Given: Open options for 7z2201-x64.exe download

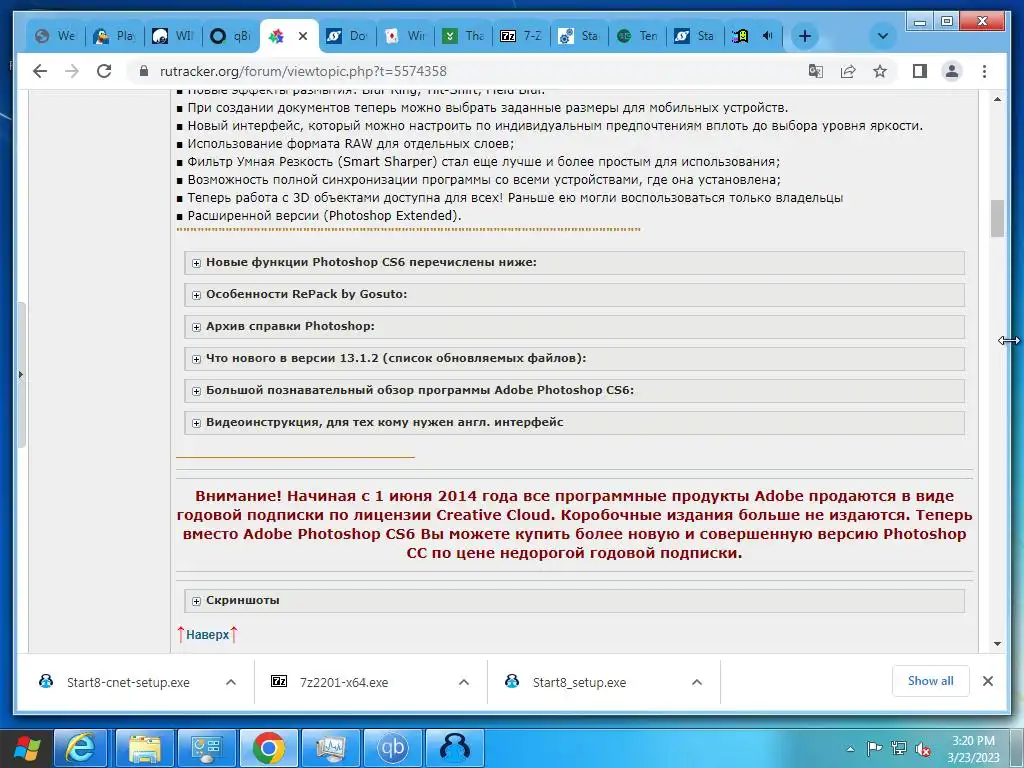Looking at the screenshot, I should pyautogui.click(x=464, y=682).
